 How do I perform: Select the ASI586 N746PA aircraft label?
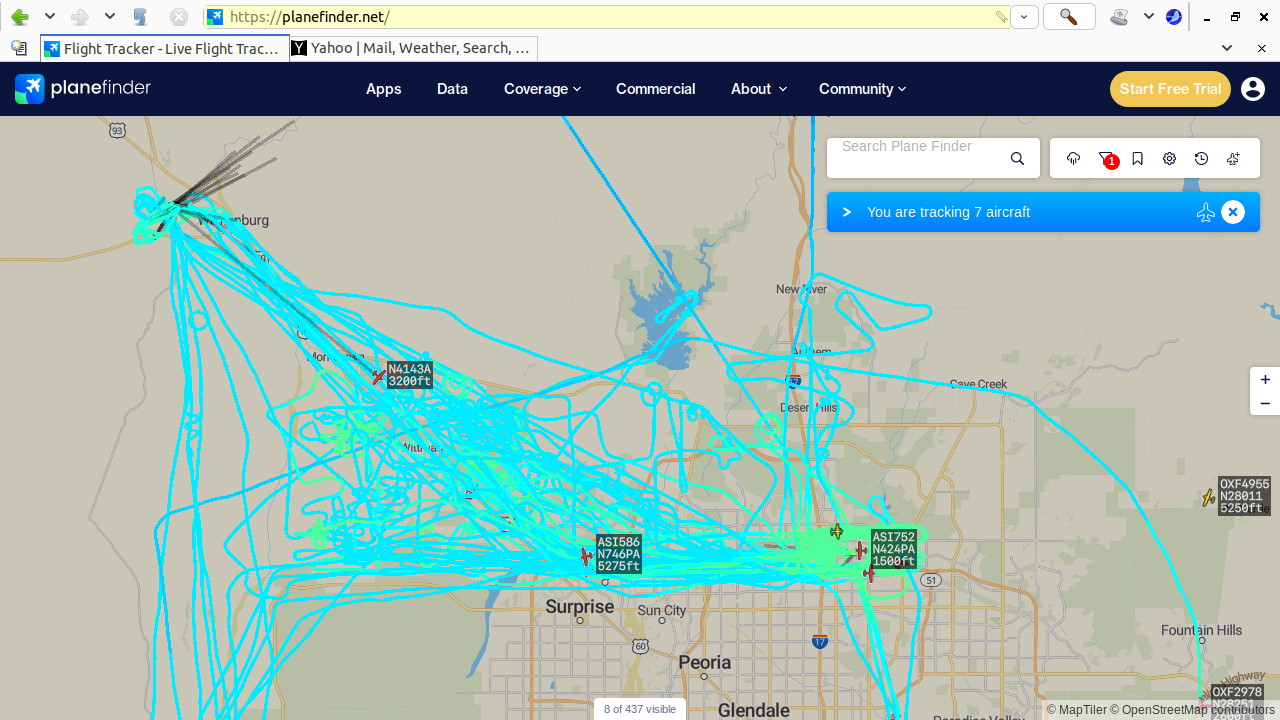619,554
